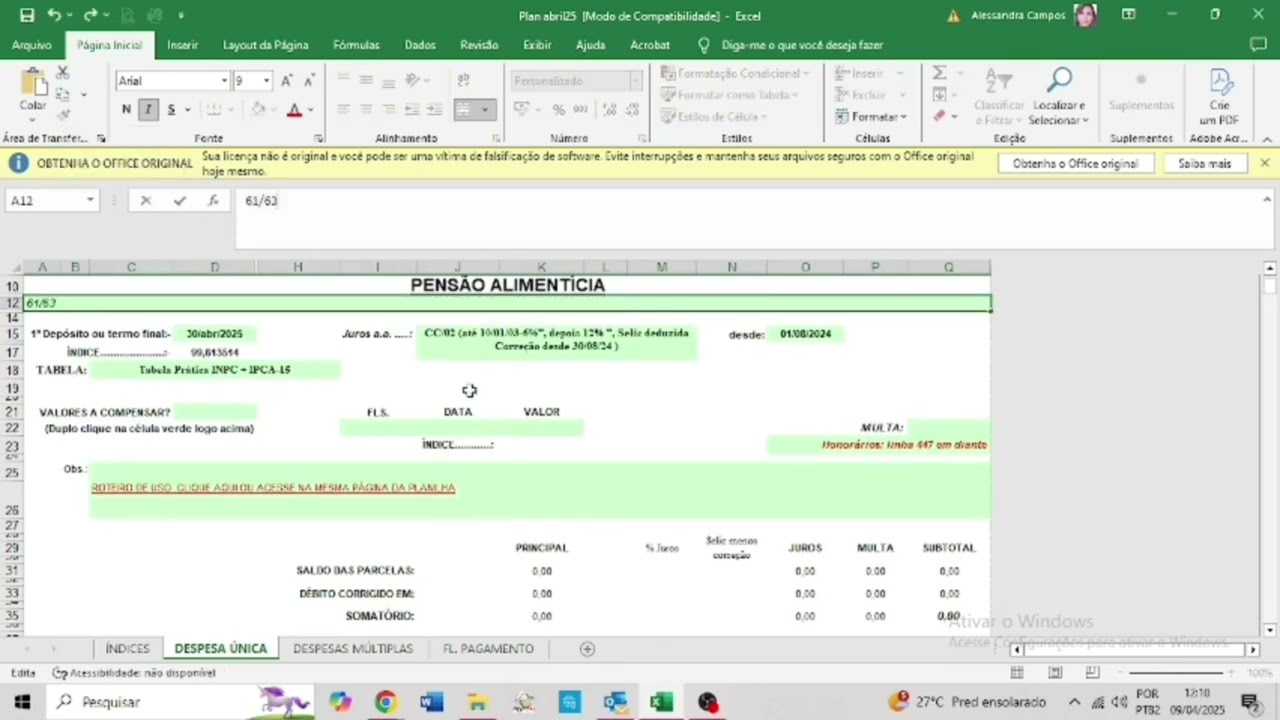
Task: Click the fill color bucket icon
Action: (258, 110)
